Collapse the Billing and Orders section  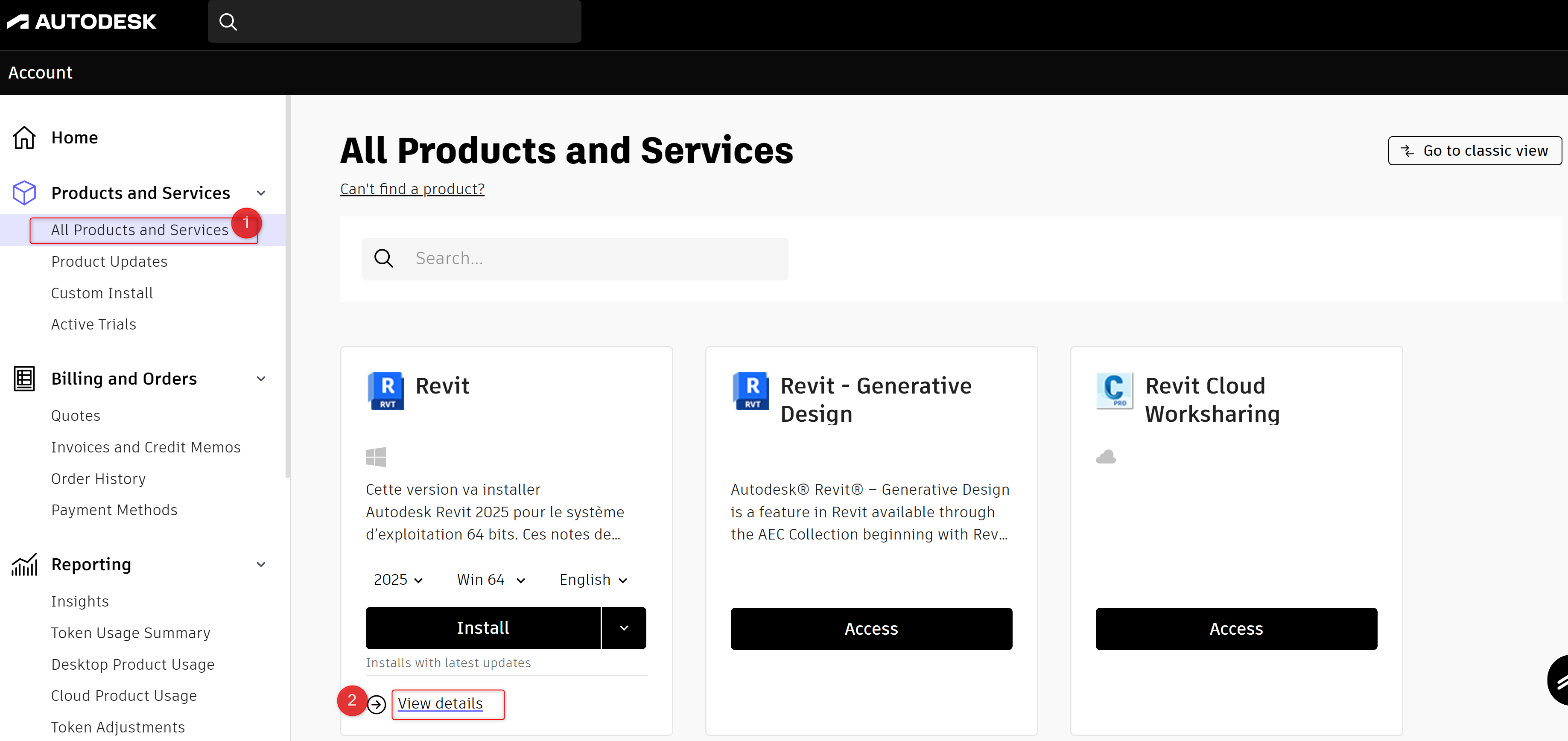[x=261, y=379]
